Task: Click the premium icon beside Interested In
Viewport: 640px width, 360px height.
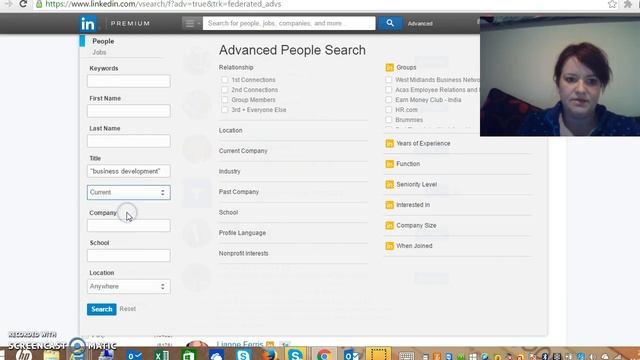Action: [x=389, y=205]
